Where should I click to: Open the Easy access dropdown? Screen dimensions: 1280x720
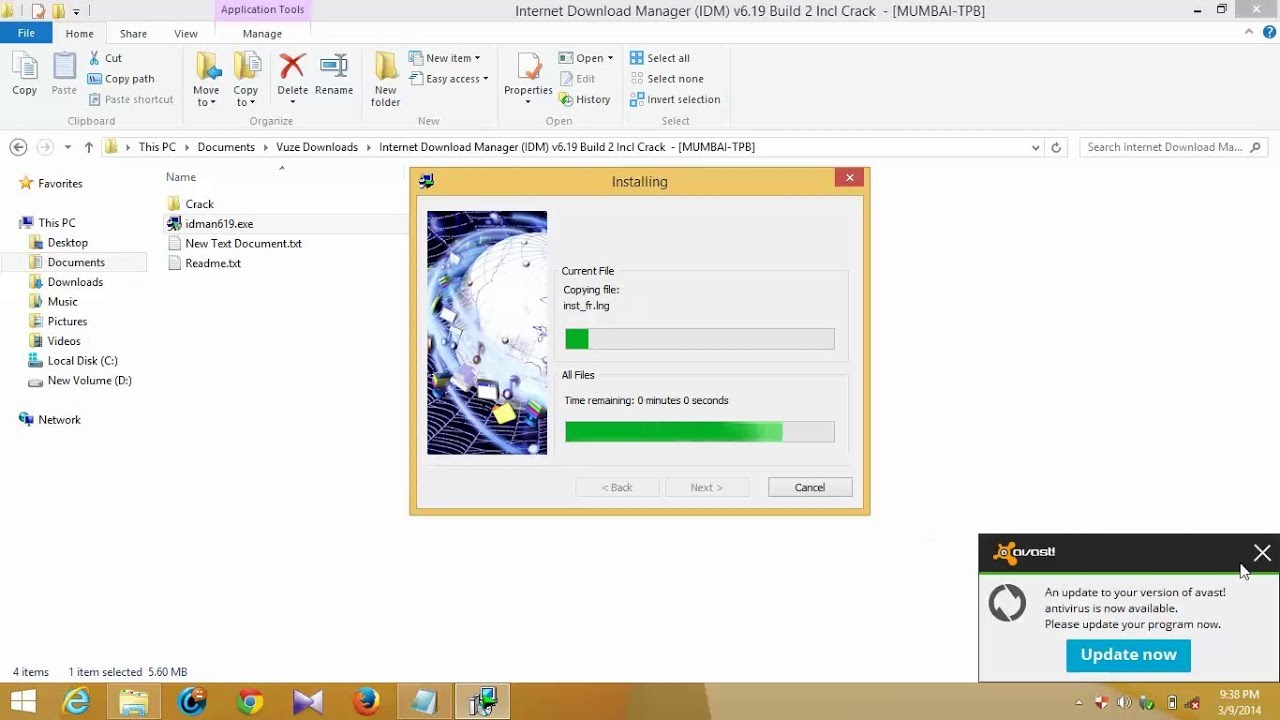click(449, 79)
